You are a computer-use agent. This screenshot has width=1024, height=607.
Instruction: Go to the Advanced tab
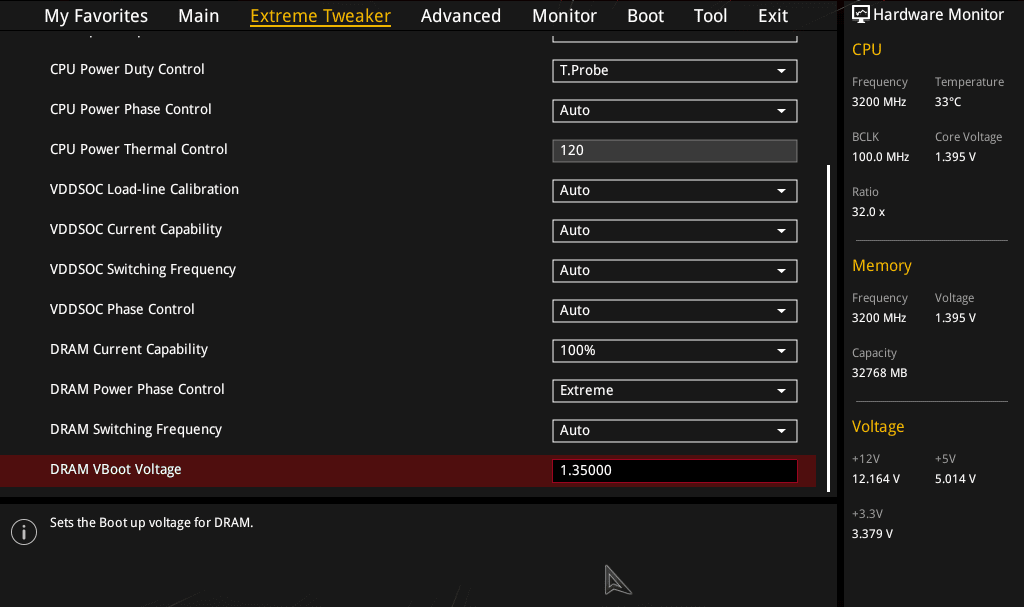461,16
